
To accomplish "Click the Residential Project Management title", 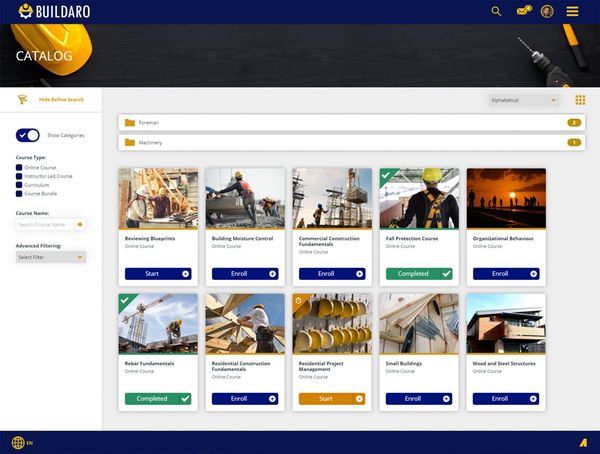I will point(321,366).
